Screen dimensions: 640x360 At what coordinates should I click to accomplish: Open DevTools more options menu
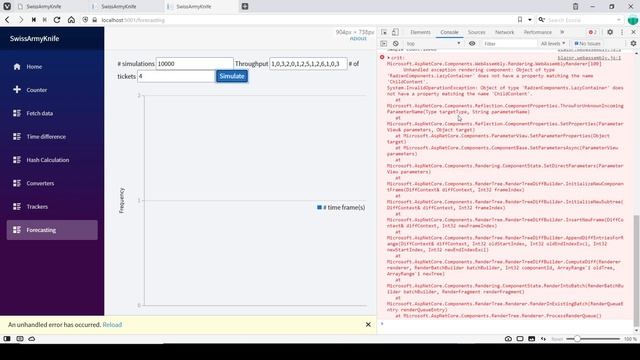point(622,32)
